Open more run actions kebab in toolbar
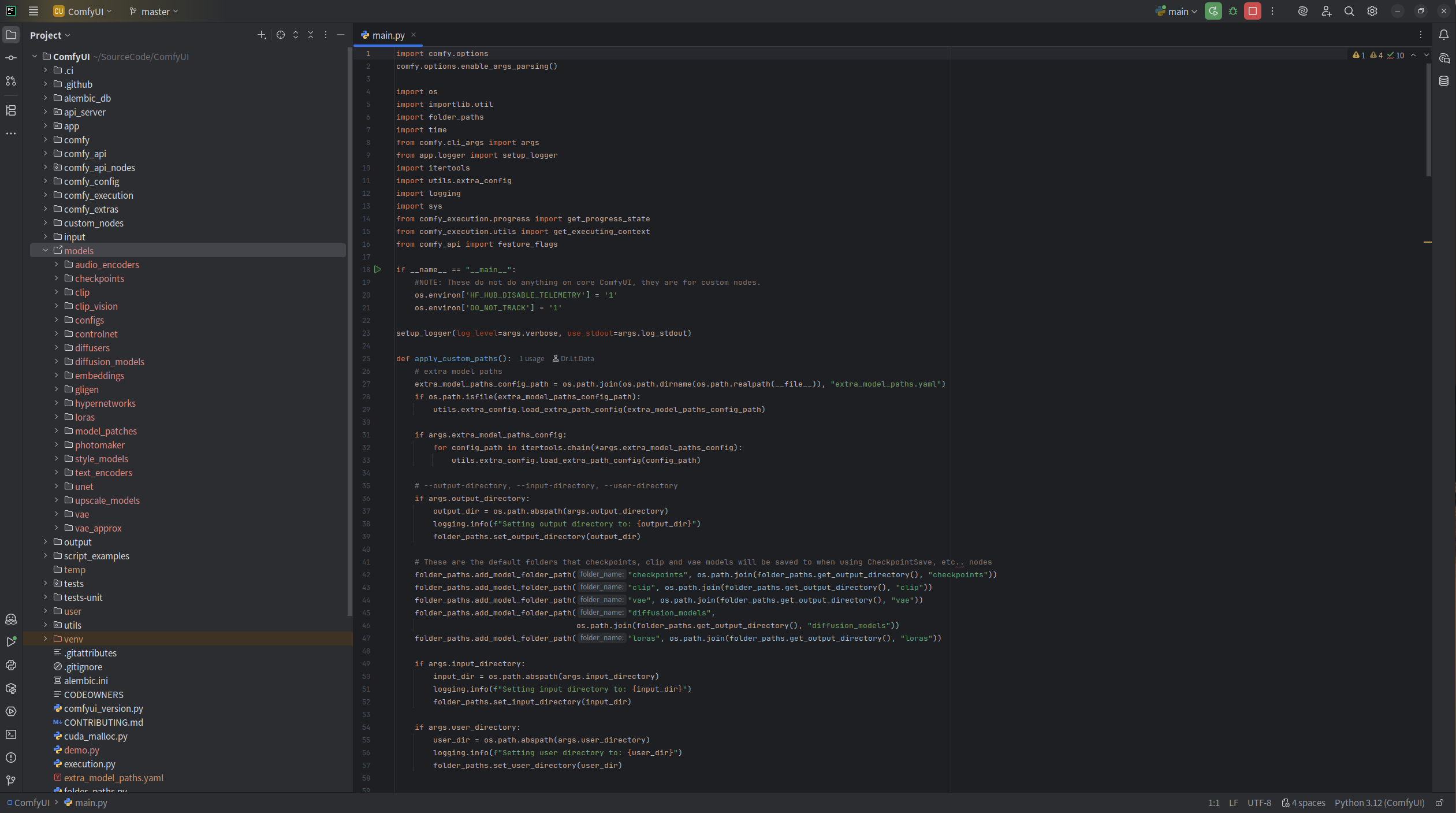The height and width of the screenshot is (813, 1456). pyautogui.click(x=1272, y=11)
